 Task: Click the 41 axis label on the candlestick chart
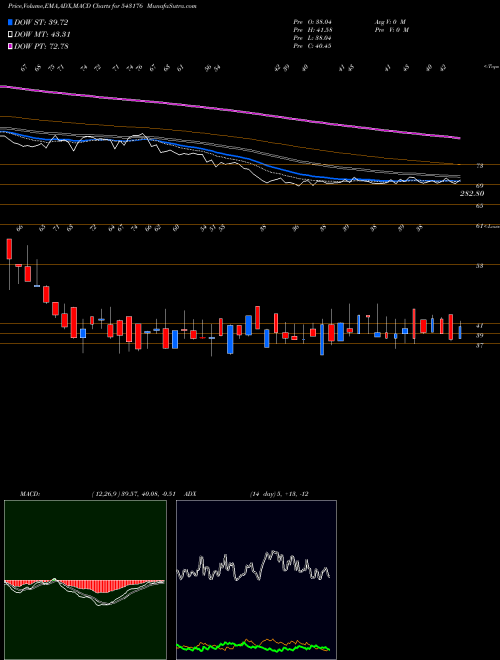(x=479, y=326)
